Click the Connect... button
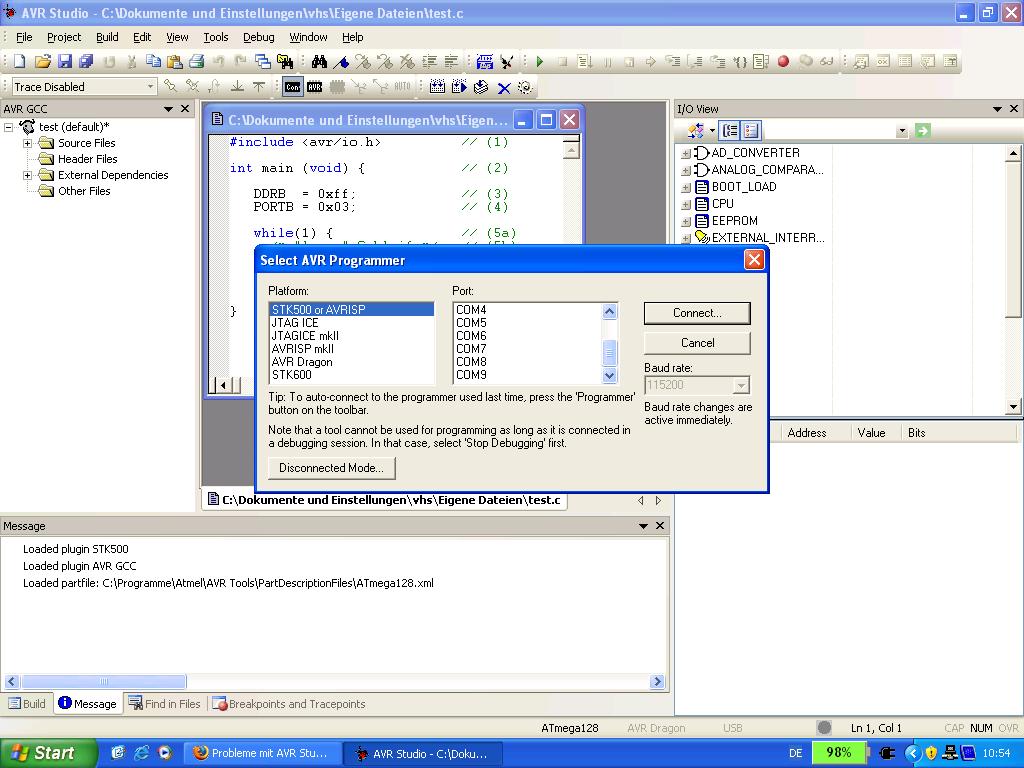Screen dimensions: 1024x768 (x=697, y=313)
